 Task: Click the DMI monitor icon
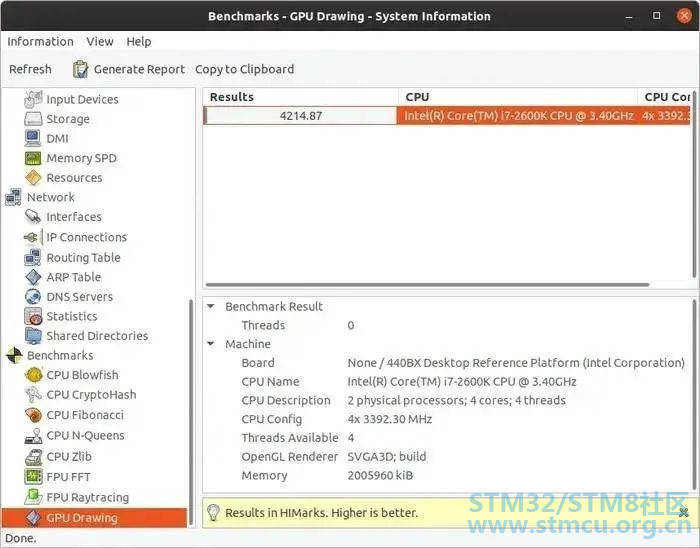pos(33,138)
